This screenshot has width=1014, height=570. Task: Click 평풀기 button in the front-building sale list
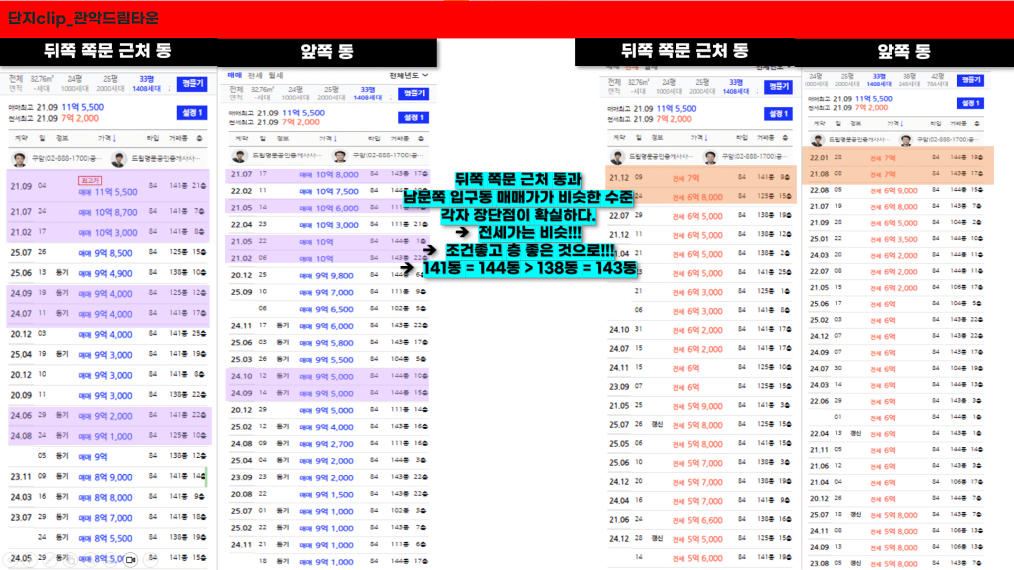pos(414,93)
